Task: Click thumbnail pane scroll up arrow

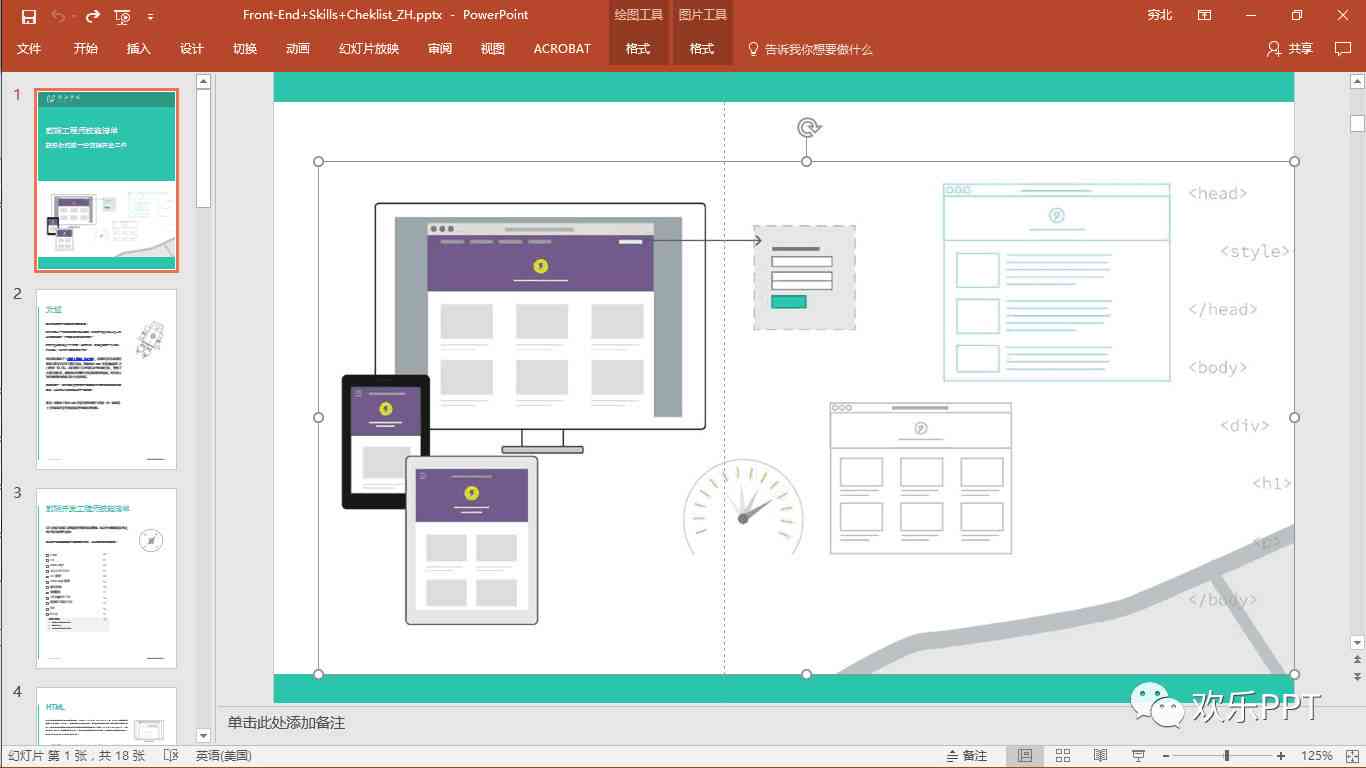Action: point(203,81)
